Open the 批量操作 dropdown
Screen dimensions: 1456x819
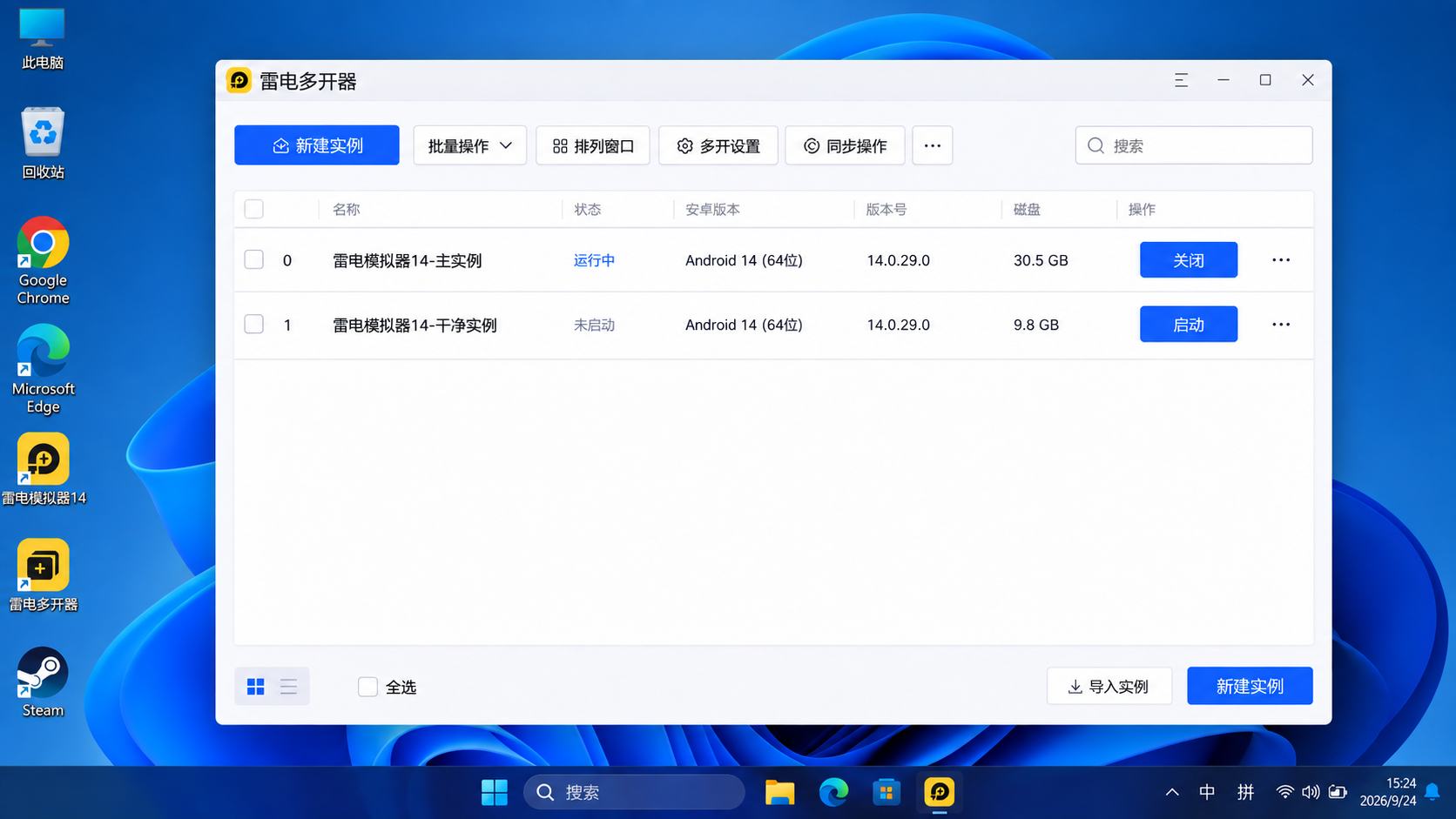pyautogui.click(x=469, y=145)
